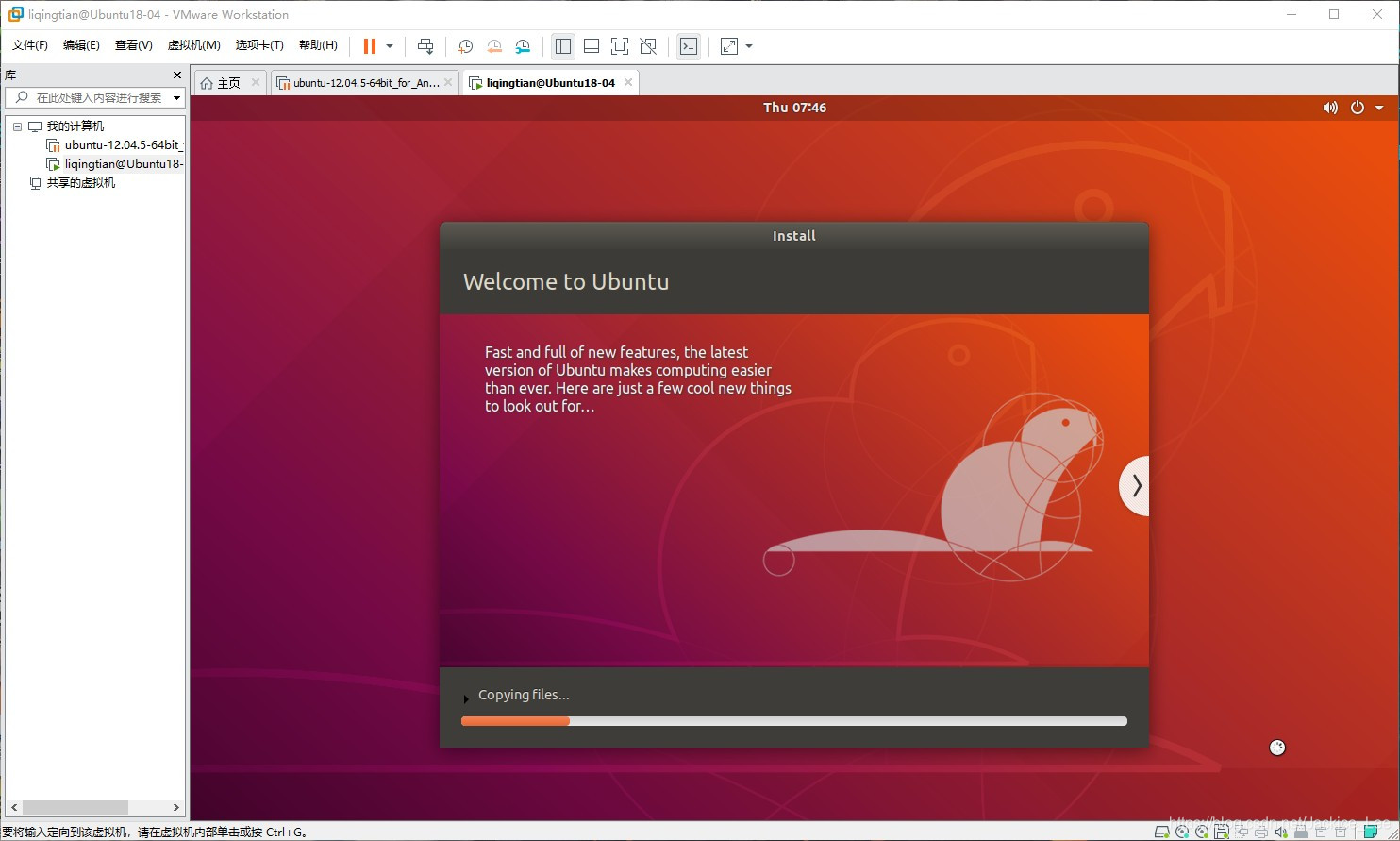This screenshot has height=841, width=1400.
Task: Click the message log icon in status bar
Action: tap(1372, 832)
